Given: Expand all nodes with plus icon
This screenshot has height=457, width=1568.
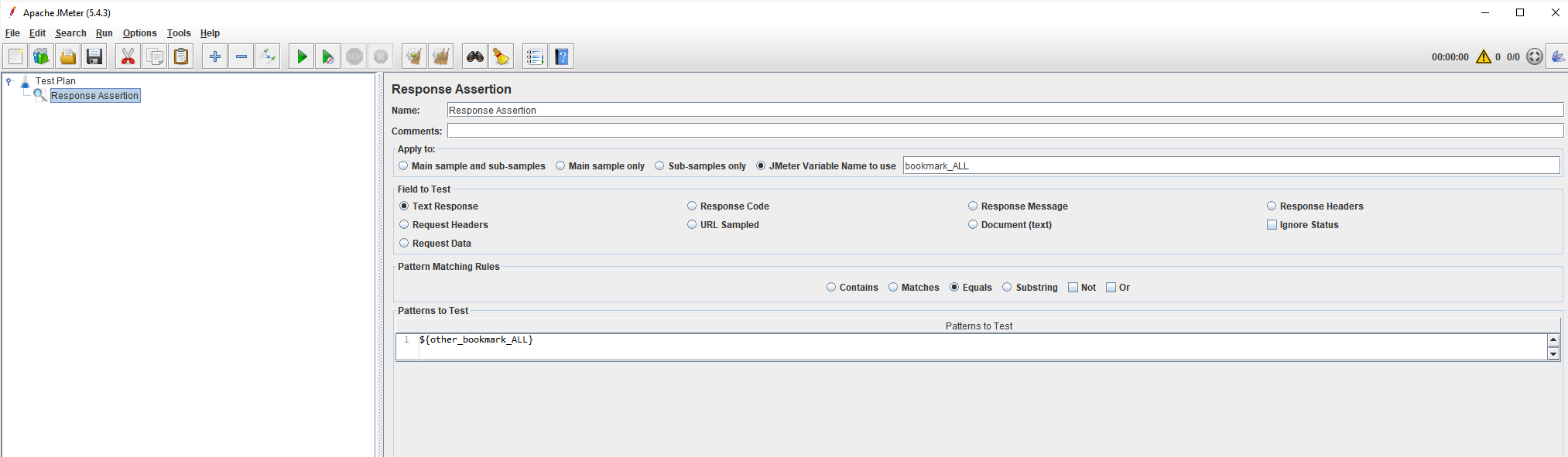Looking at the screenshot, I should 215,56.
